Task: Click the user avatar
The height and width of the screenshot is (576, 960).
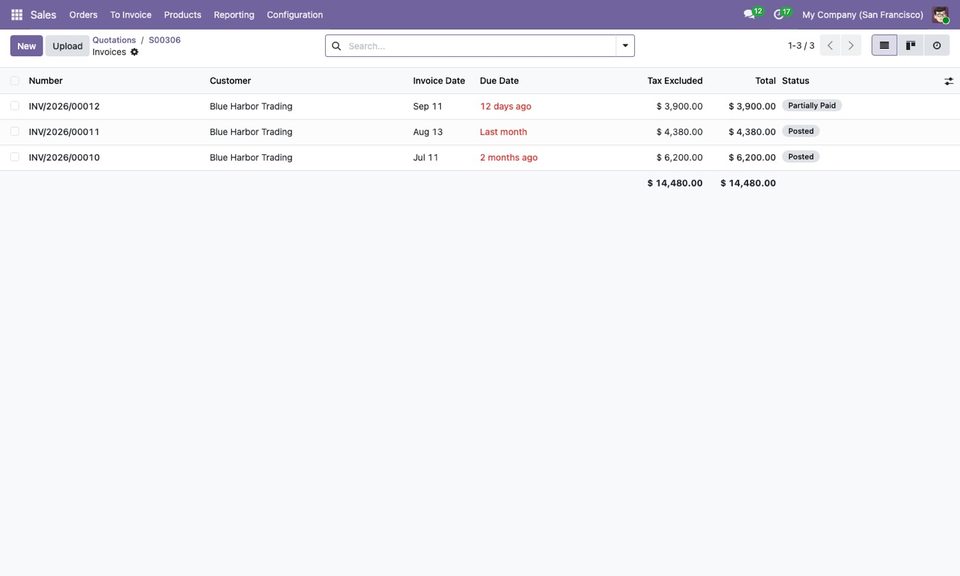Action: point(940,15)
